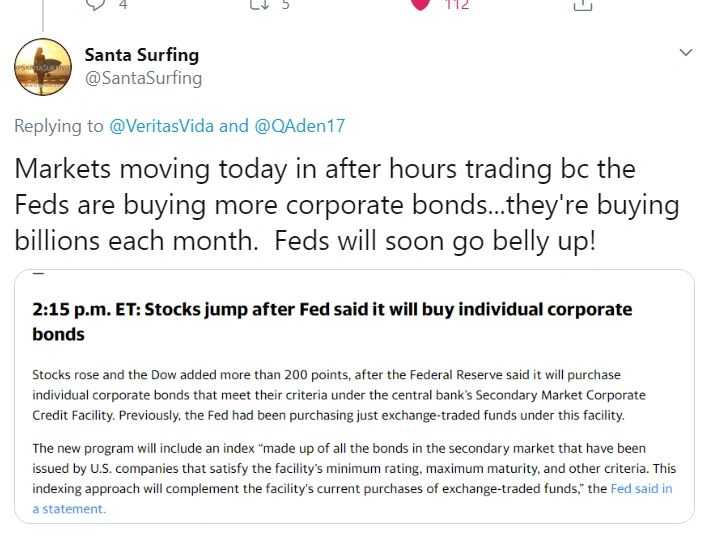710x542 pixels.
Task: Open the @VeritasVida mention link
Action: pyautogui.click(x=161, y=126)
